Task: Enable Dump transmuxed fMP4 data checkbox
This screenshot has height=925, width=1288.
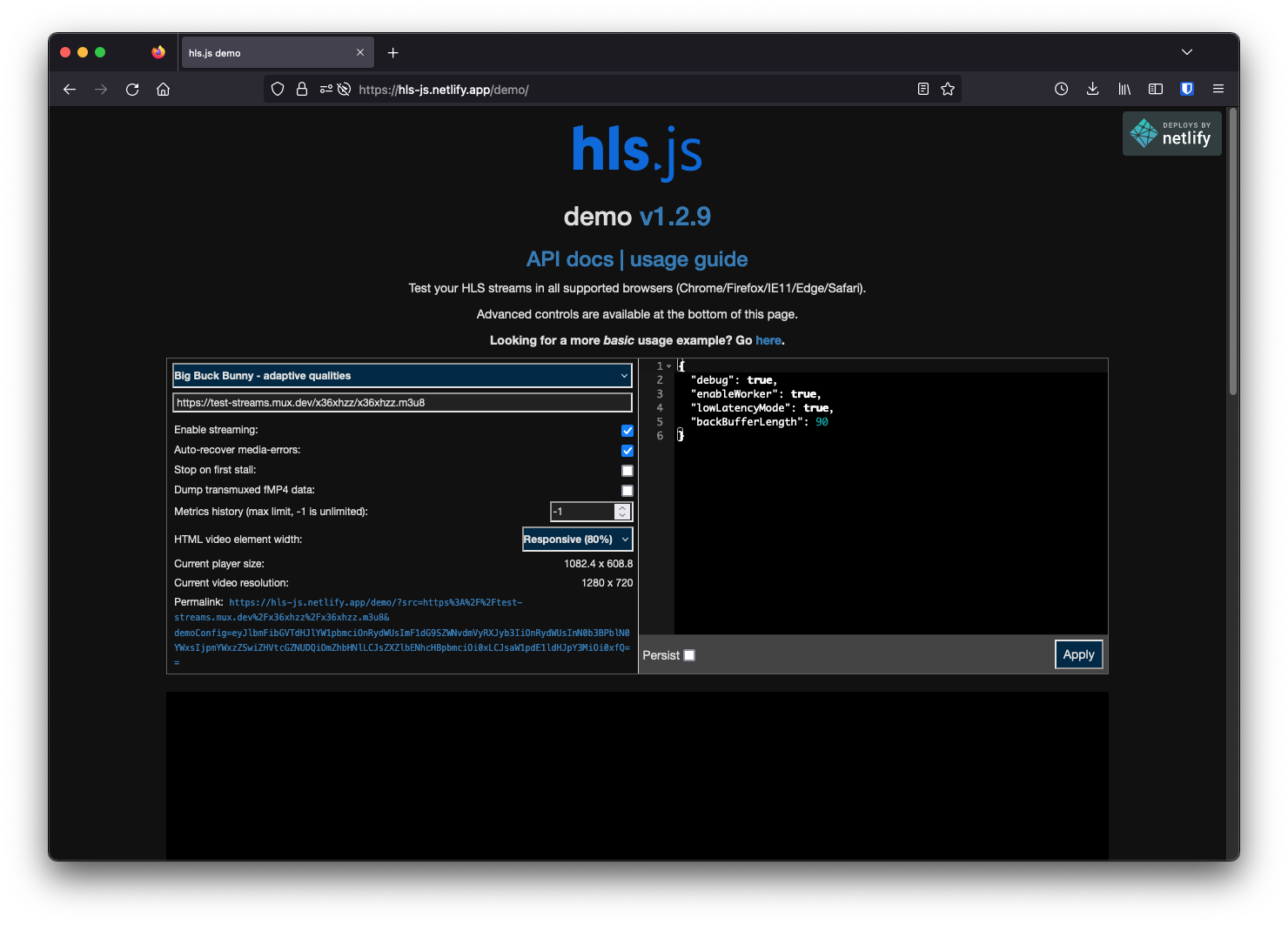Action: coord(627,491)
